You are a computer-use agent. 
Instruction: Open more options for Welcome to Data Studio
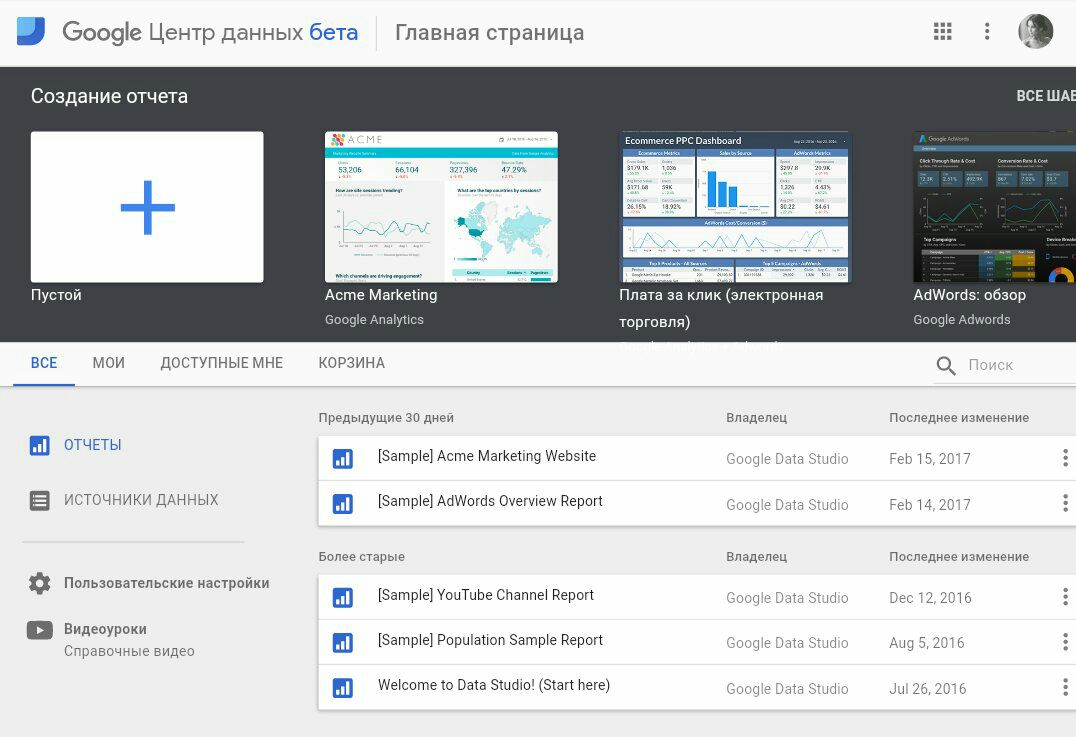[1065, 687]
